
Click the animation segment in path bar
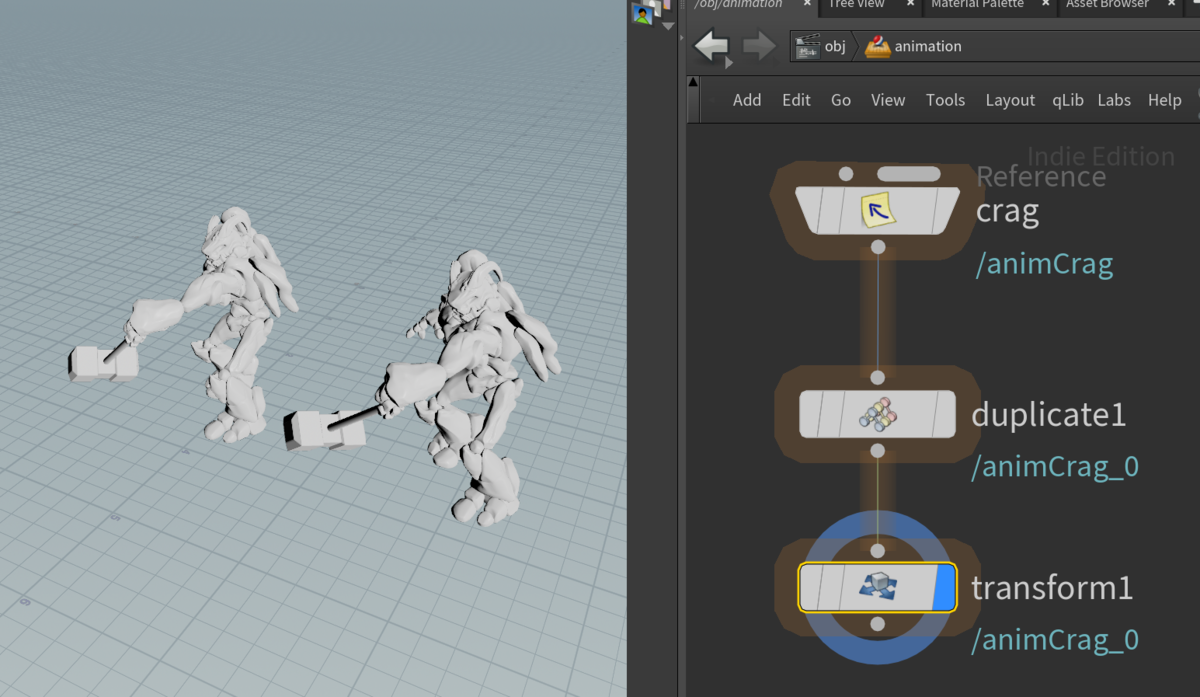913,46
